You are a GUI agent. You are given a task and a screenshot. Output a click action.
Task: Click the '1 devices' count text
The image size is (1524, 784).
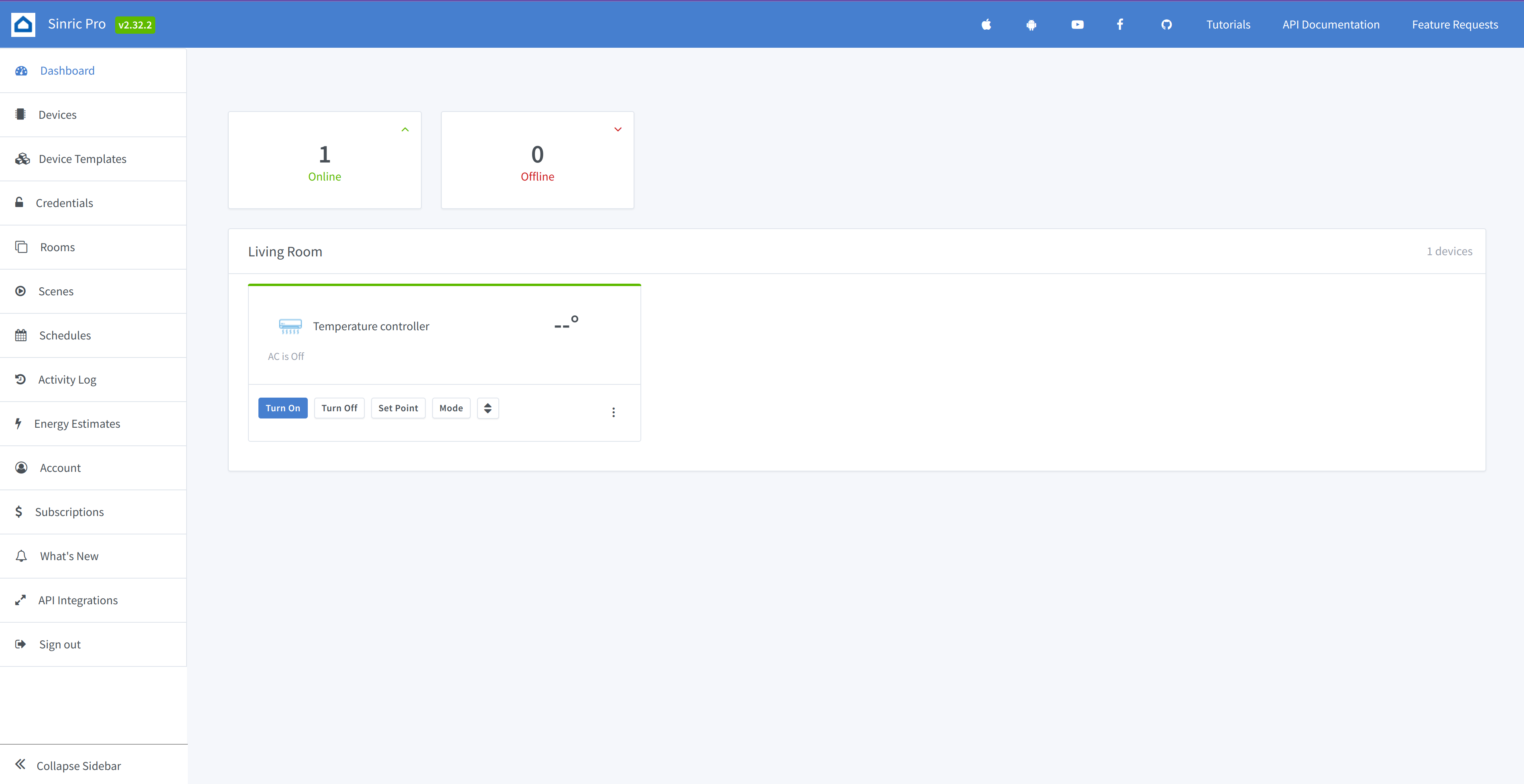pyautogui.click(x=1449, y=251)
